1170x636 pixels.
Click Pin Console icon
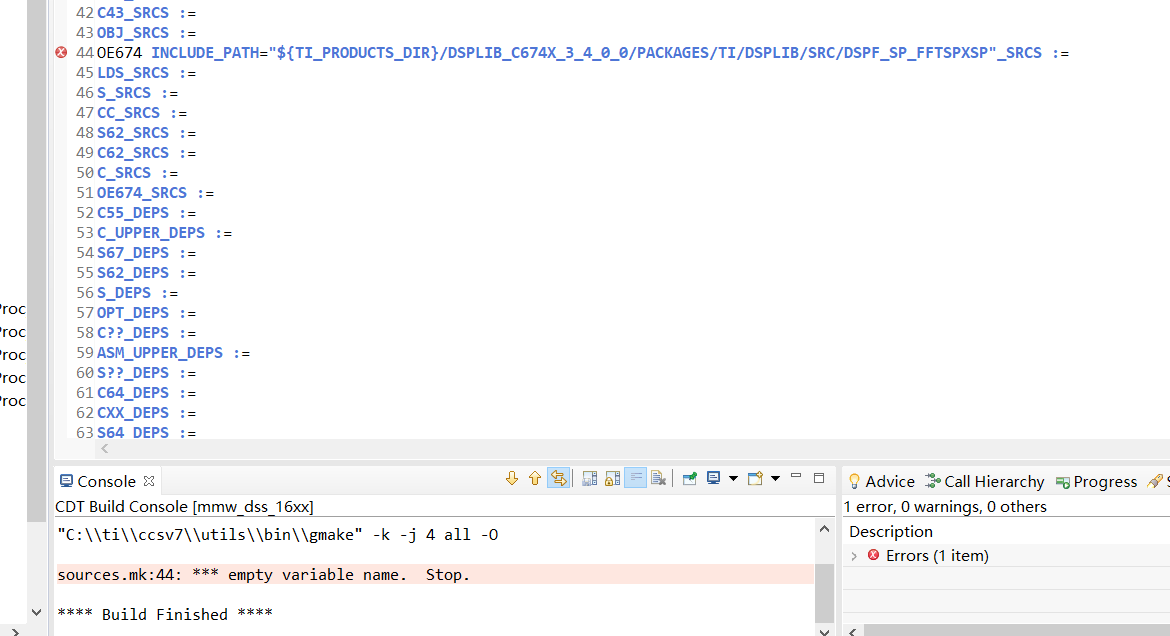tap(689, 478)
